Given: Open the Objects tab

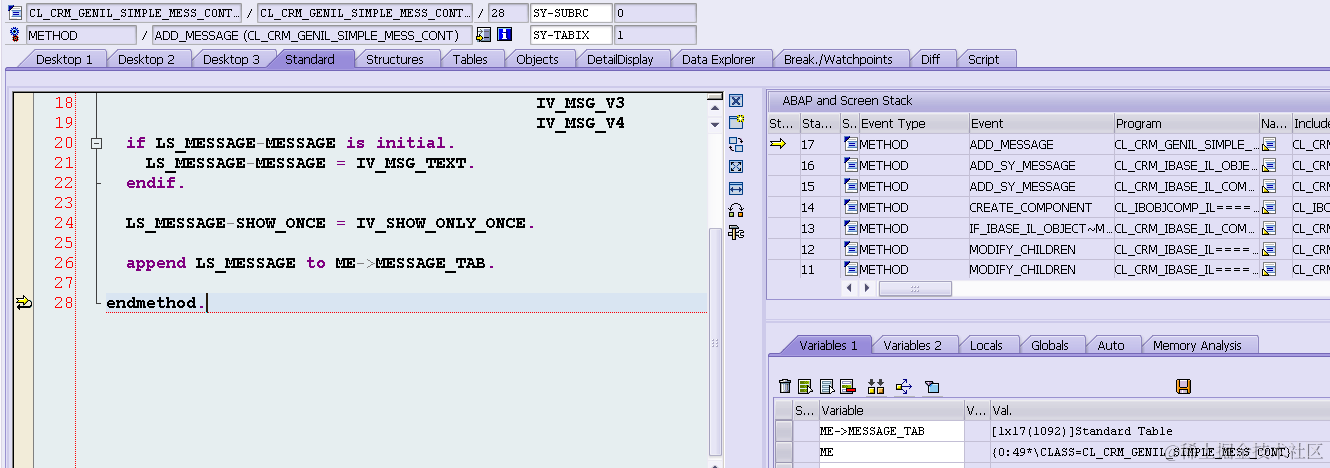Looking at the screenshot, I should (537, 59).
